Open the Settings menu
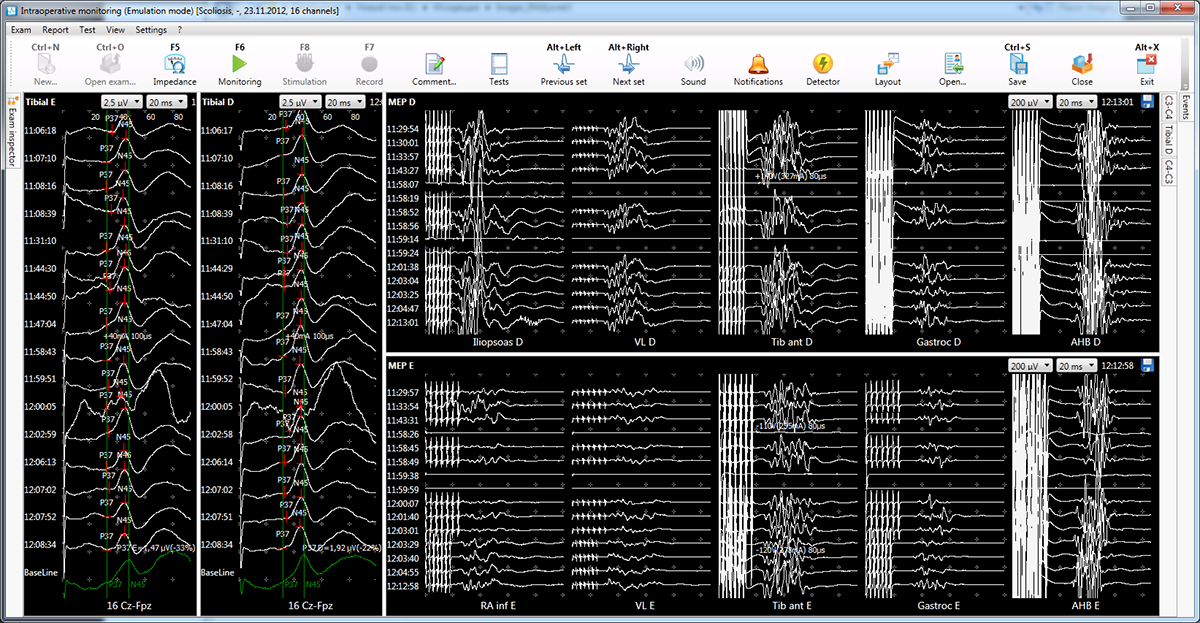The height and width of the screenshot is (623, 1200). 151,30
